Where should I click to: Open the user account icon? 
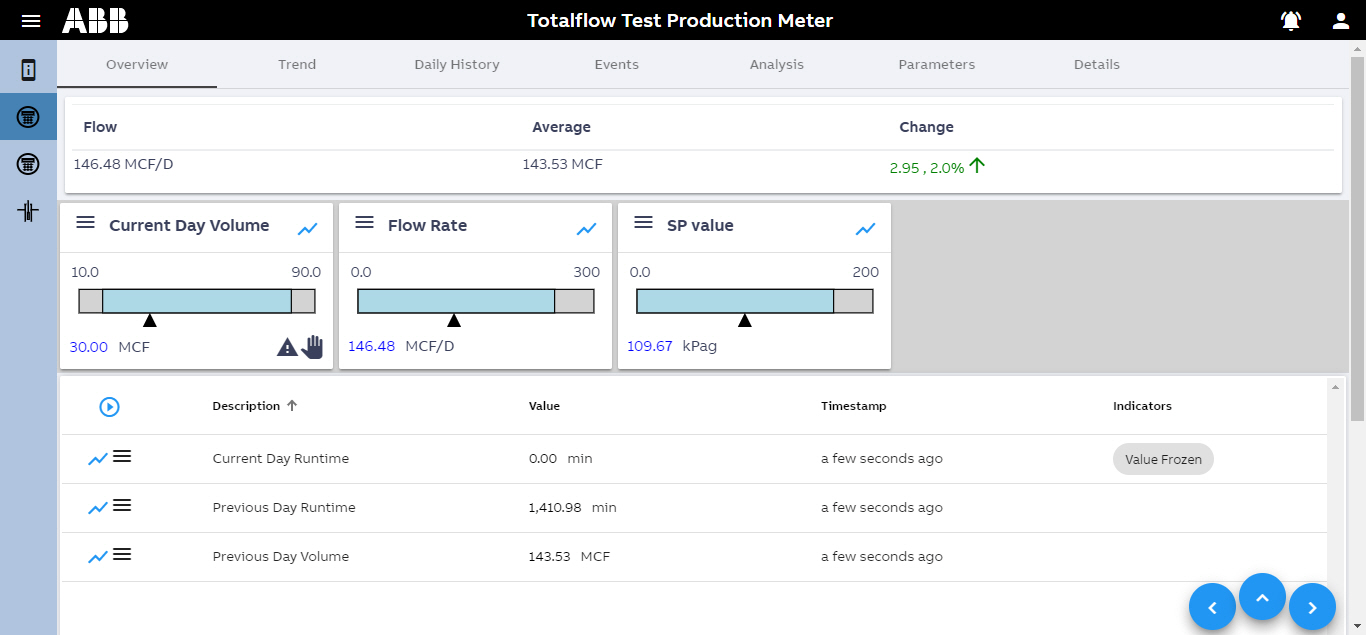(x=1341, y=21)
